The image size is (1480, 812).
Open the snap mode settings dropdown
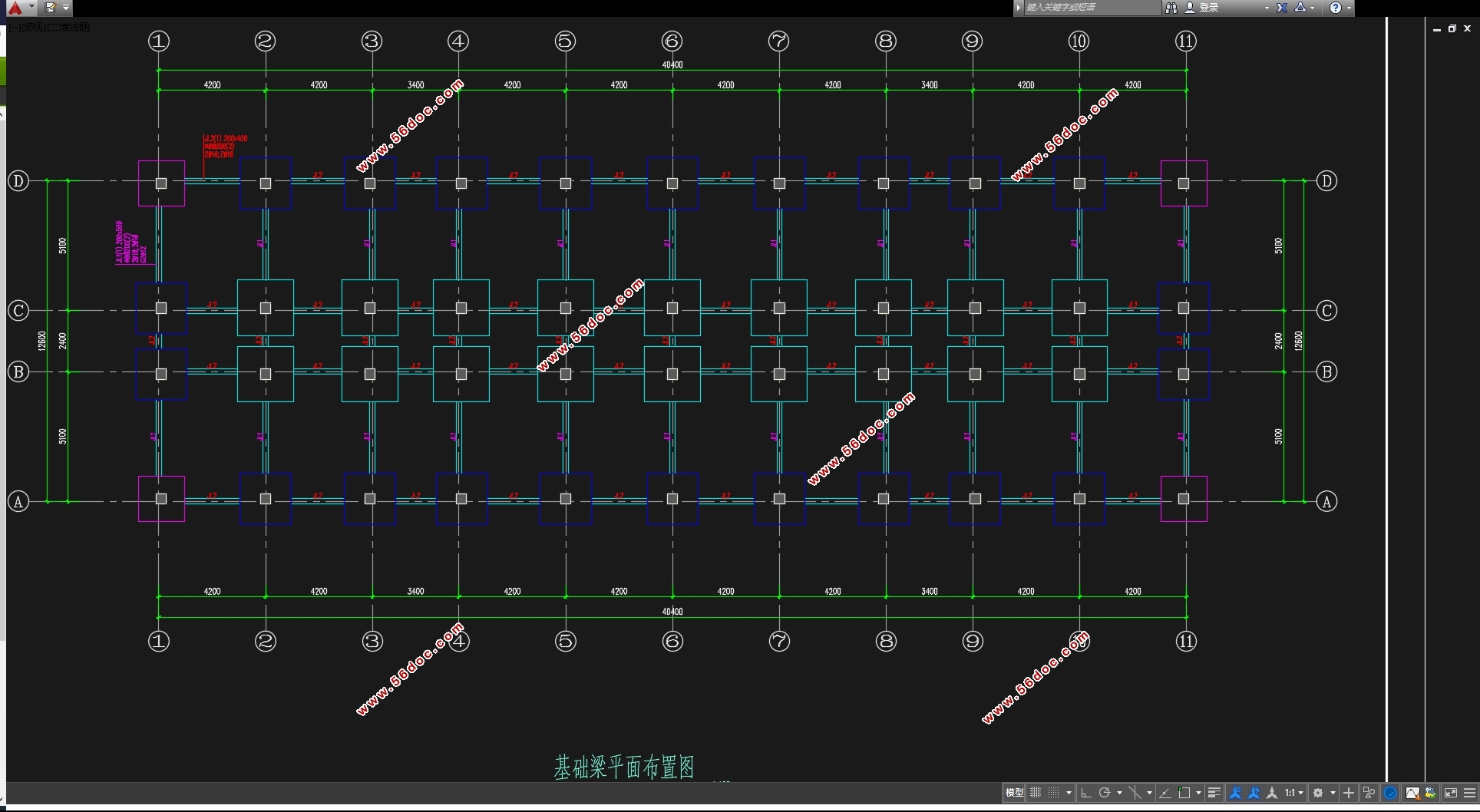1069,793
